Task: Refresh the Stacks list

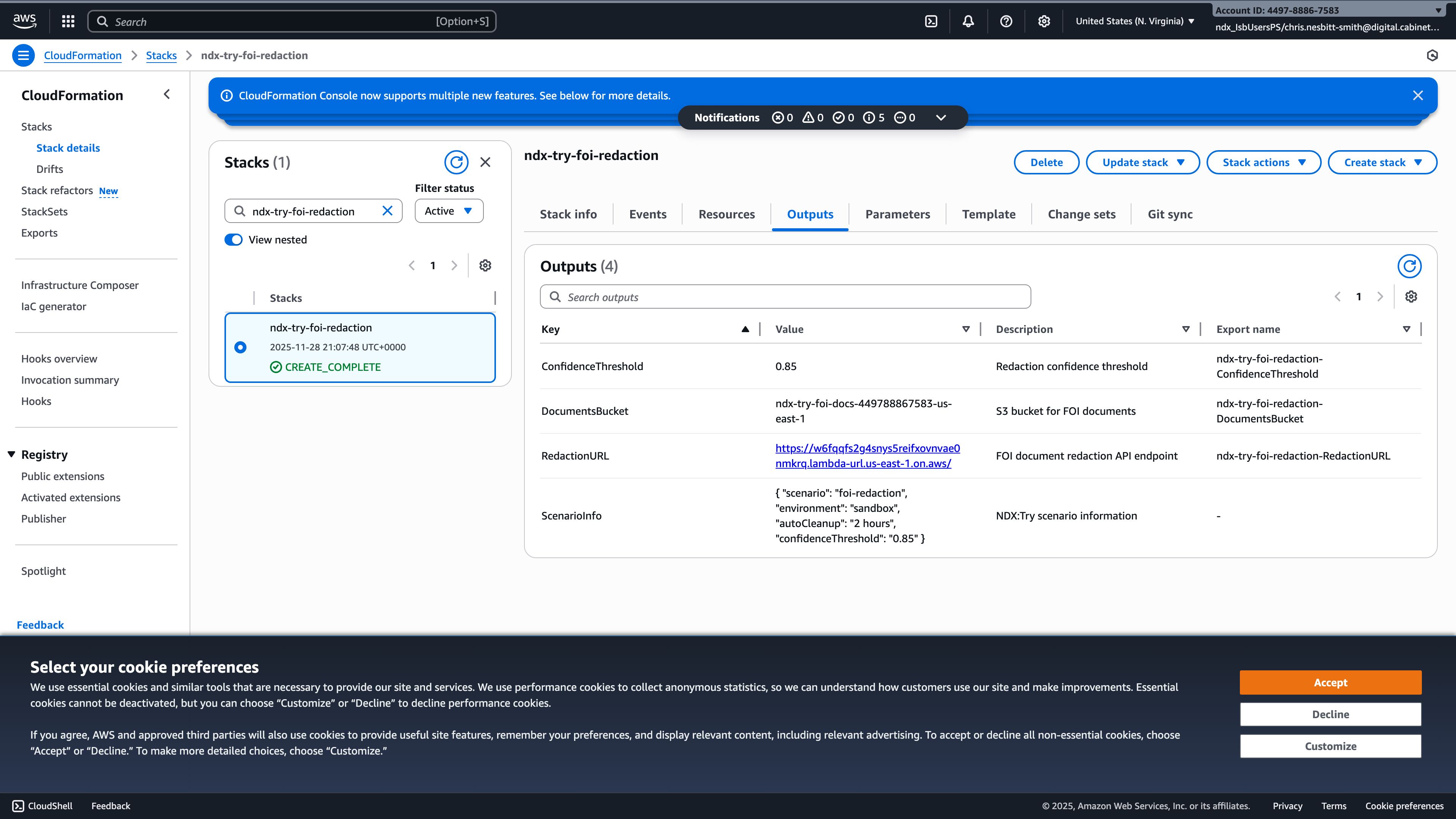Action: [x=457, y=162]
